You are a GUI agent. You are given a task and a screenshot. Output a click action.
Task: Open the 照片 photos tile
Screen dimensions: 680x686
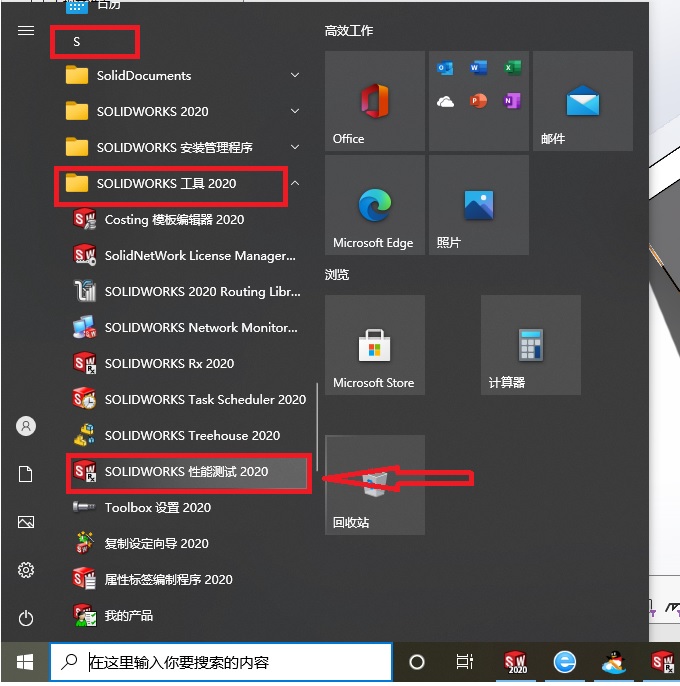[479, 205]
